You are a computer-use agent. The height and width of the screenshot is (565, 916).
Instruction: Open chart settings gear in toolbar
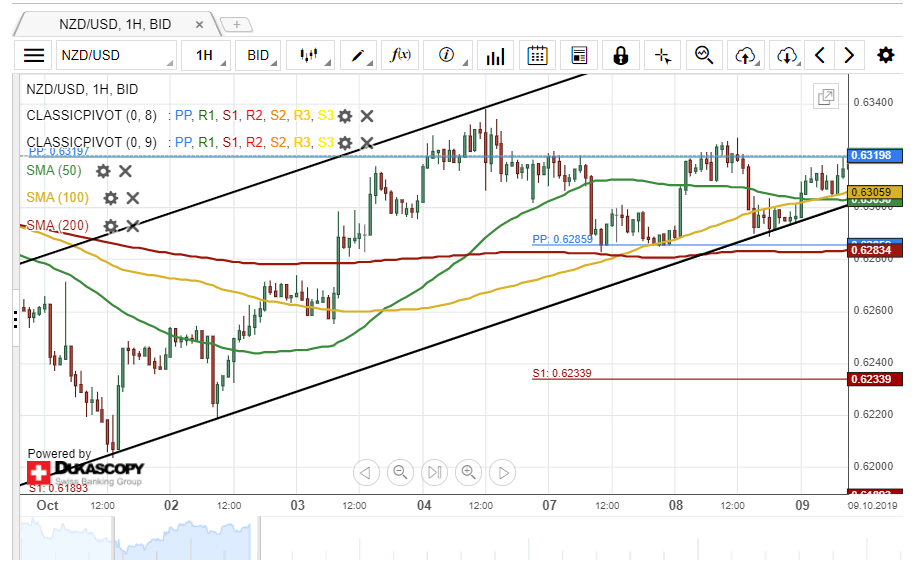[x=885, y=55]
